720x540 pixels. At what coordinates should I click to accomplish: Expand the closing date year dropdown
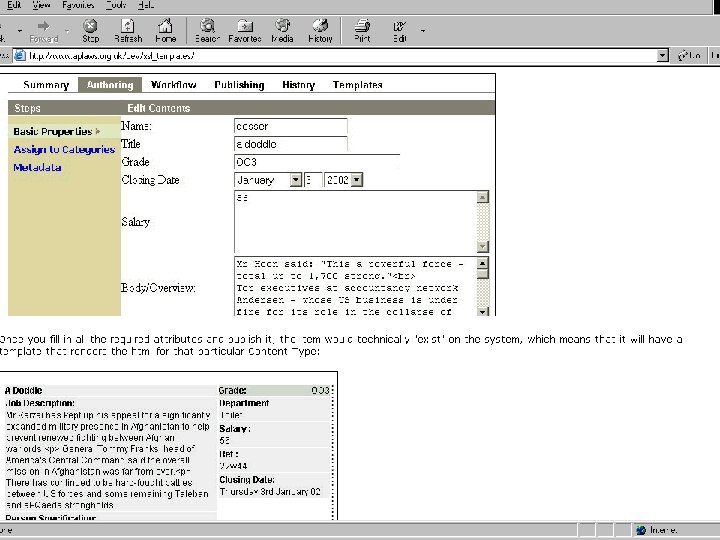tap(357, 180)
